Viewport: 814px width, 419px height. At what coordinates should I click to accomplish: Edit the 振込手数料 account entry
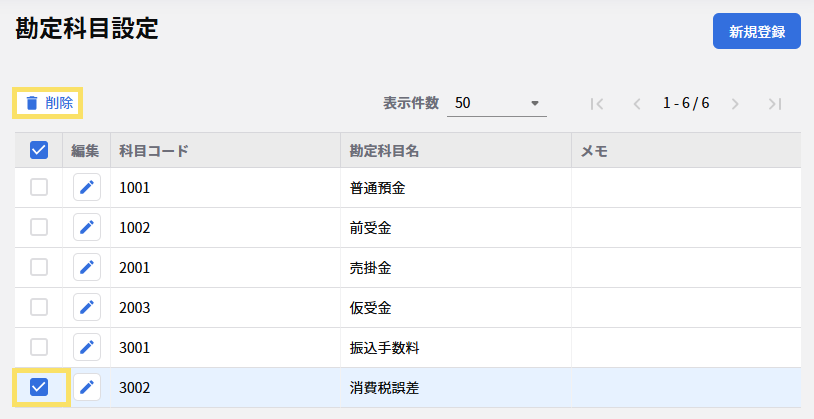click(x=87, y=347)
